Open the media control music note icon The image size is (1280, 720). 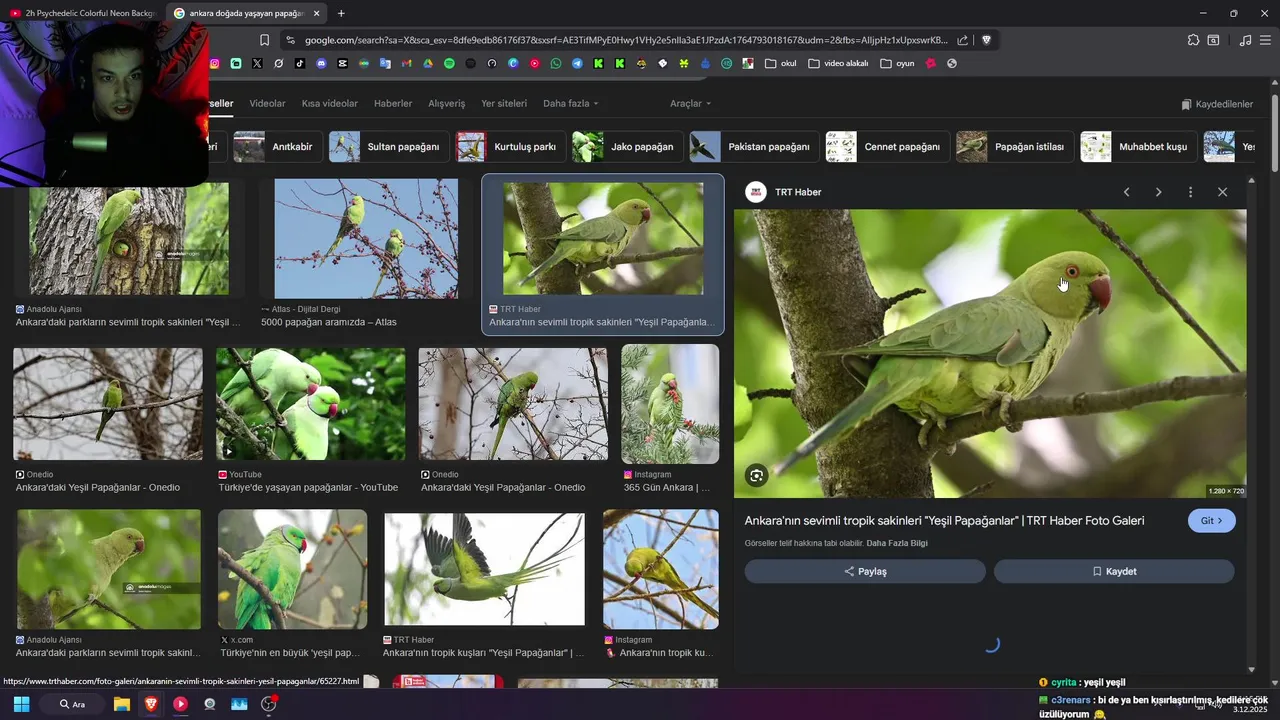click(1245, 40)
